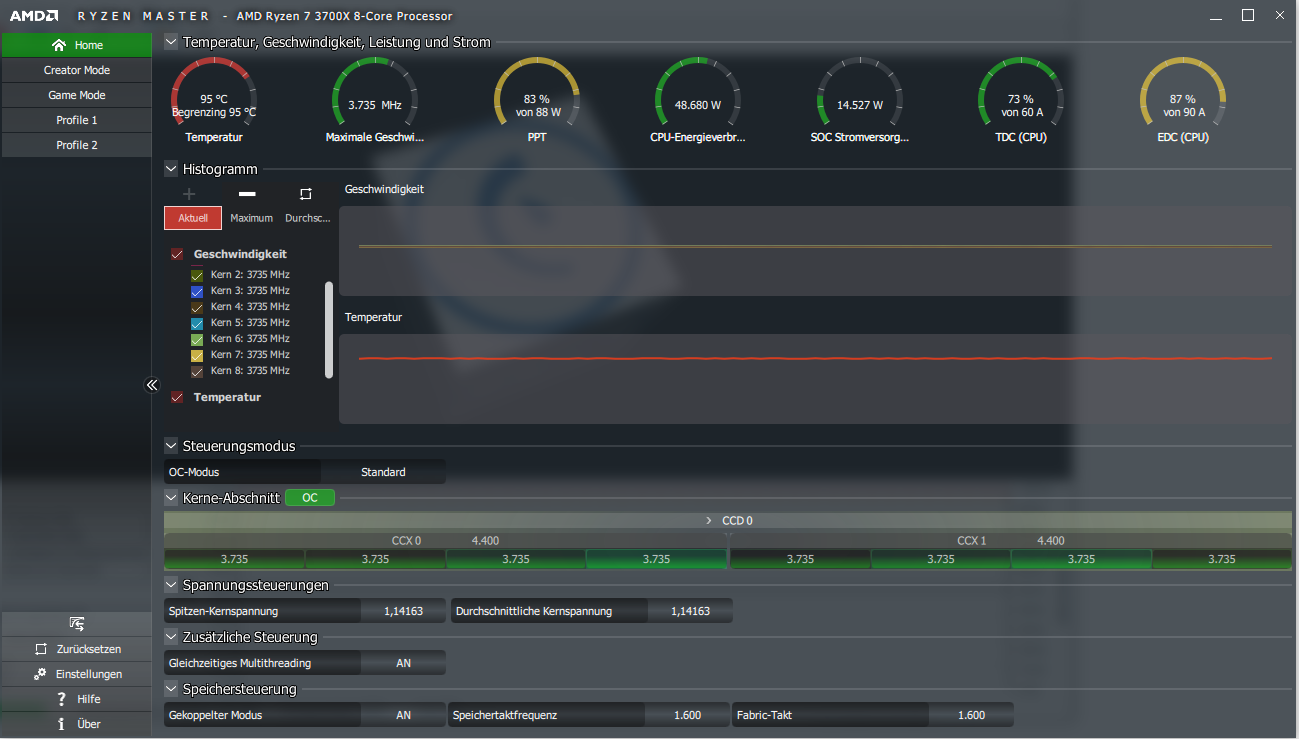
Task: Click the EDC (CPU) gauge
Action: click(x=1183, y=99)
